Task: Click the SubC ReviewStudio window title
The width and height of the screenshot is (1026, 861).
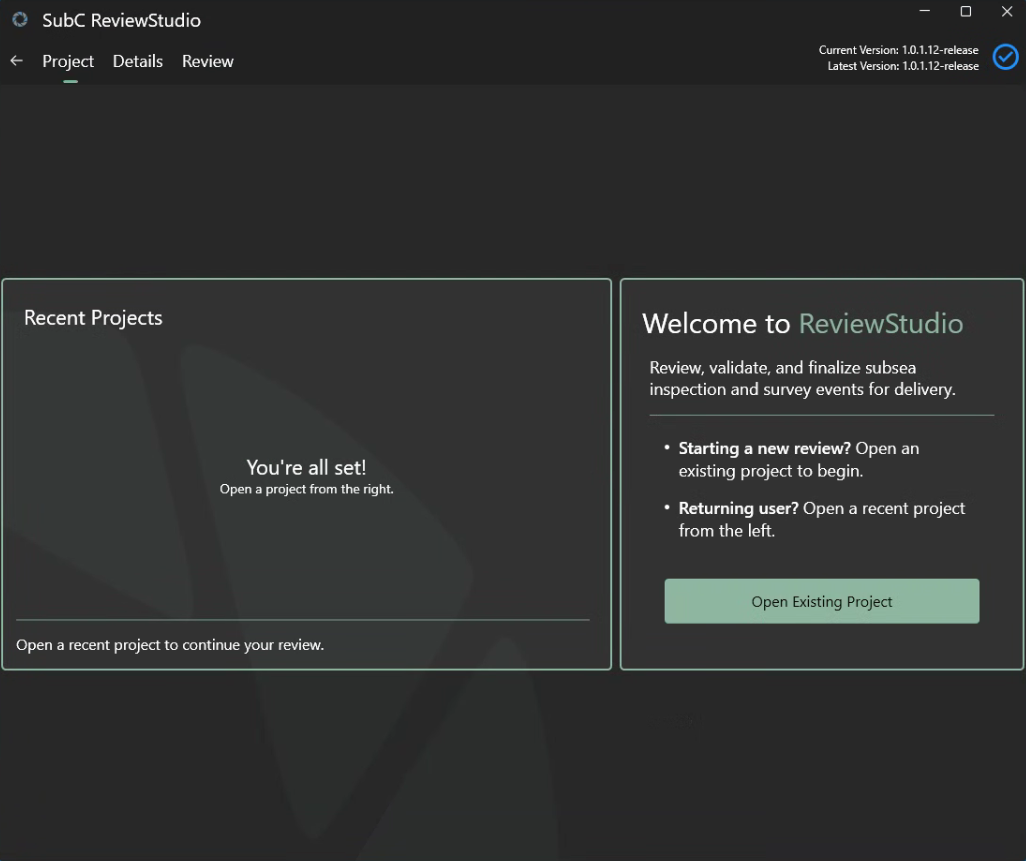Action: [x=121, y=20]
